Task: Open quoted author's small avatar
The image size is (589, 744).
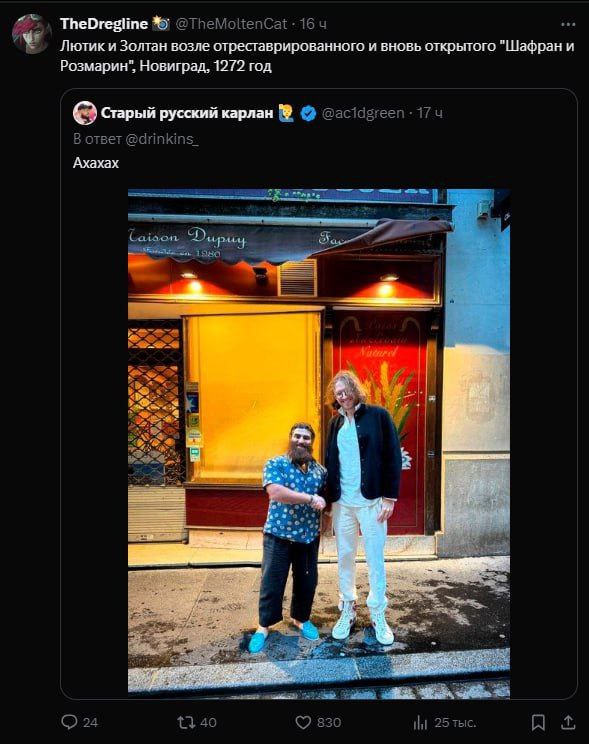Action: pyautogui.click(x=85, y=113)
